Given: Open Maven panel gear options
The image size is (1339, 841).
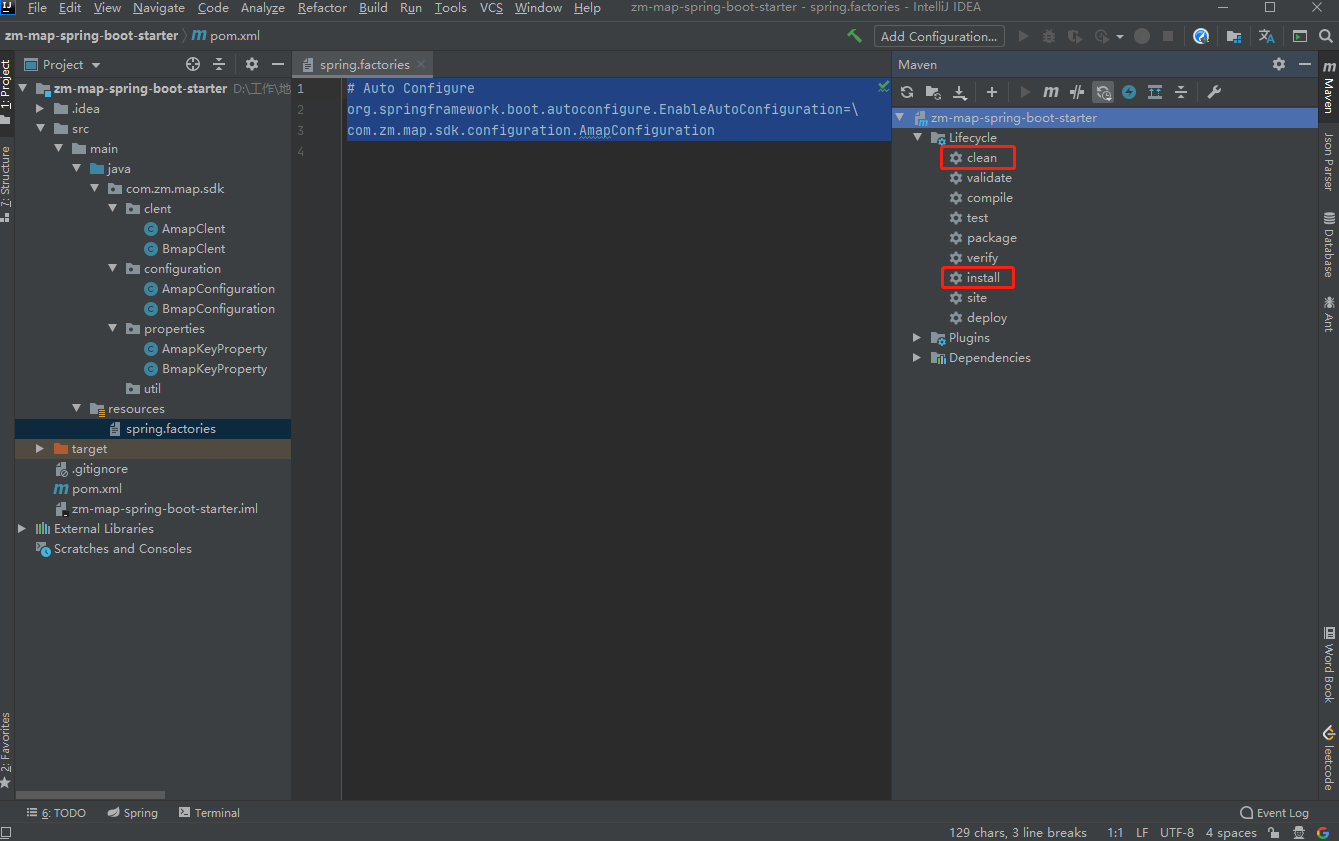Looking at the screenshot, I should pyautogui.click(x=1279, y=64).
